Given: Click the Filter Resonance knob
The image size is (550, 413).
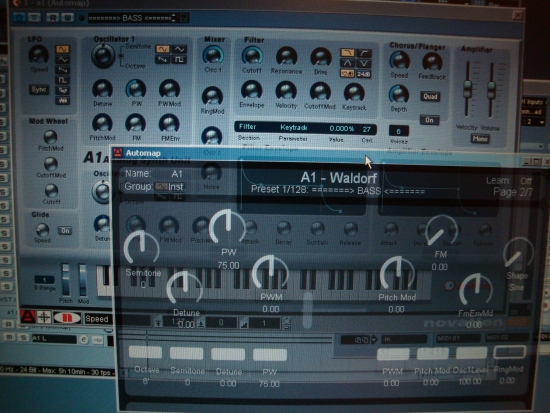Looking at the screenshot, I should (x=286, y=56).
